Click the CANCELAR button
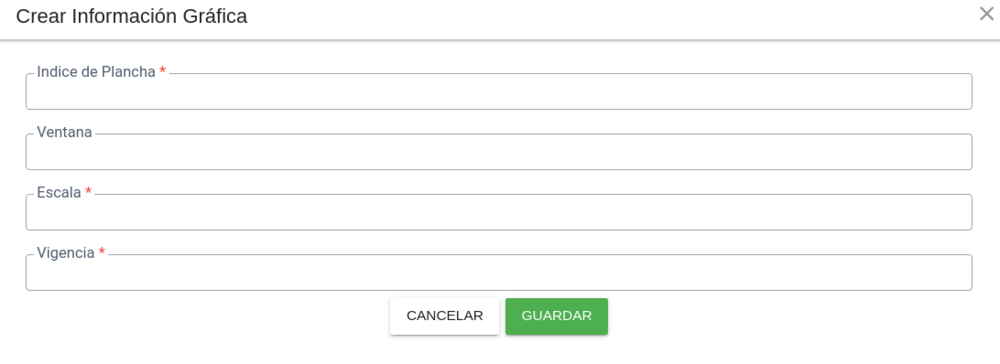This screenshot has width=1000, height=364. (445, 316)
